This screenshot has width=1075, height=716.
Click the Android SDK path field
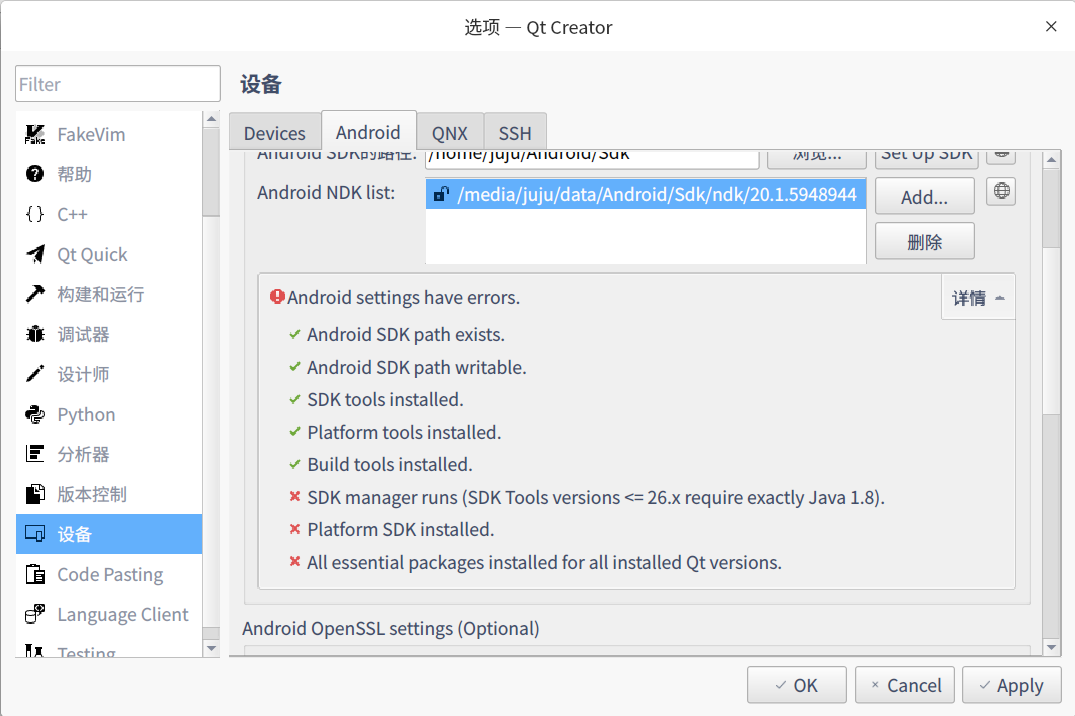click(x=592, y=158)
